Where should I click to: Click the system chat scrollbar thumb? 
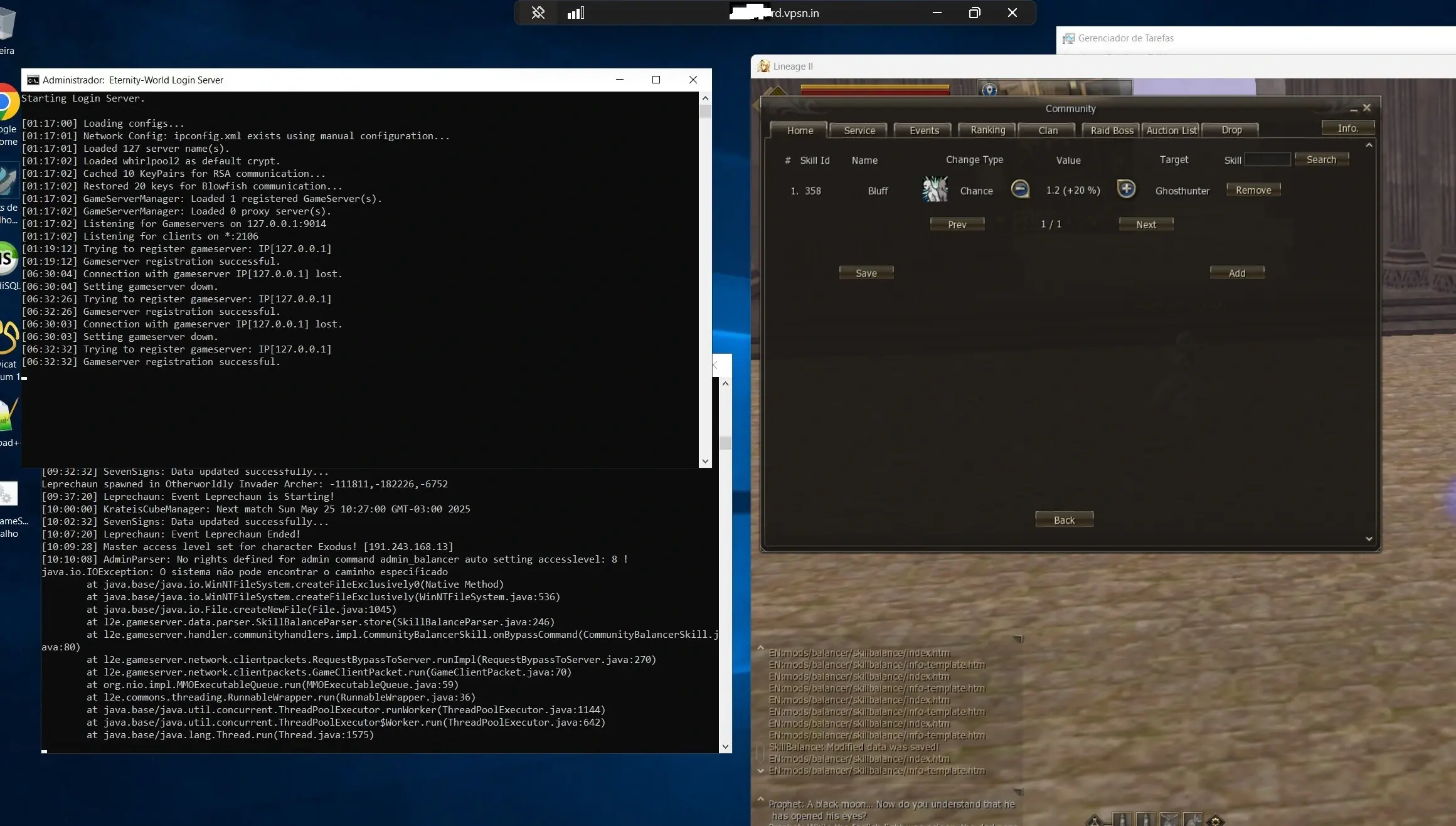760,752
